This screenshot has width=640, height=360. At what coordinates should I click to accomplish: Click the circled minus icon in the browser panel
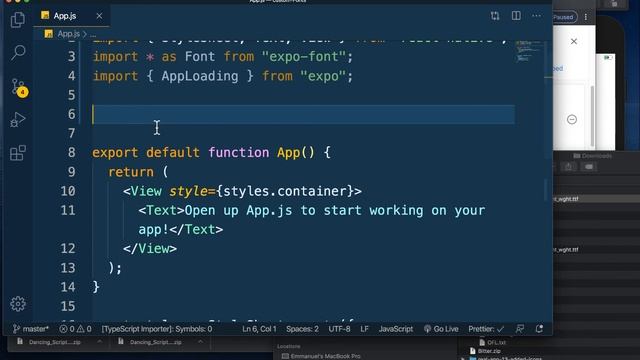pos(572,120)
